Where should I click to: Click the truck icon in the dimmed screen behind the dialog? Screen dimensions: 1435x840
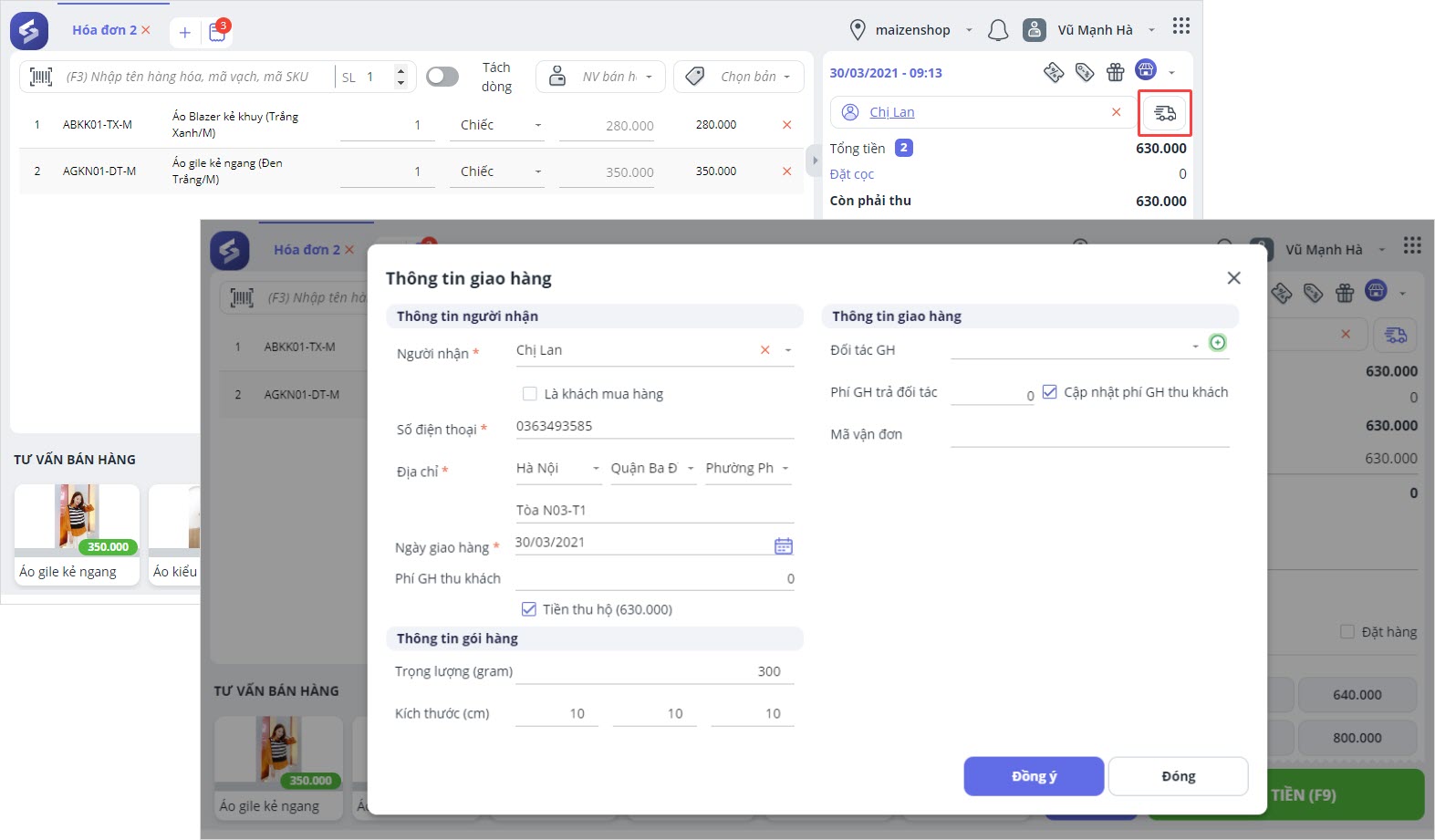point(1396,335)
